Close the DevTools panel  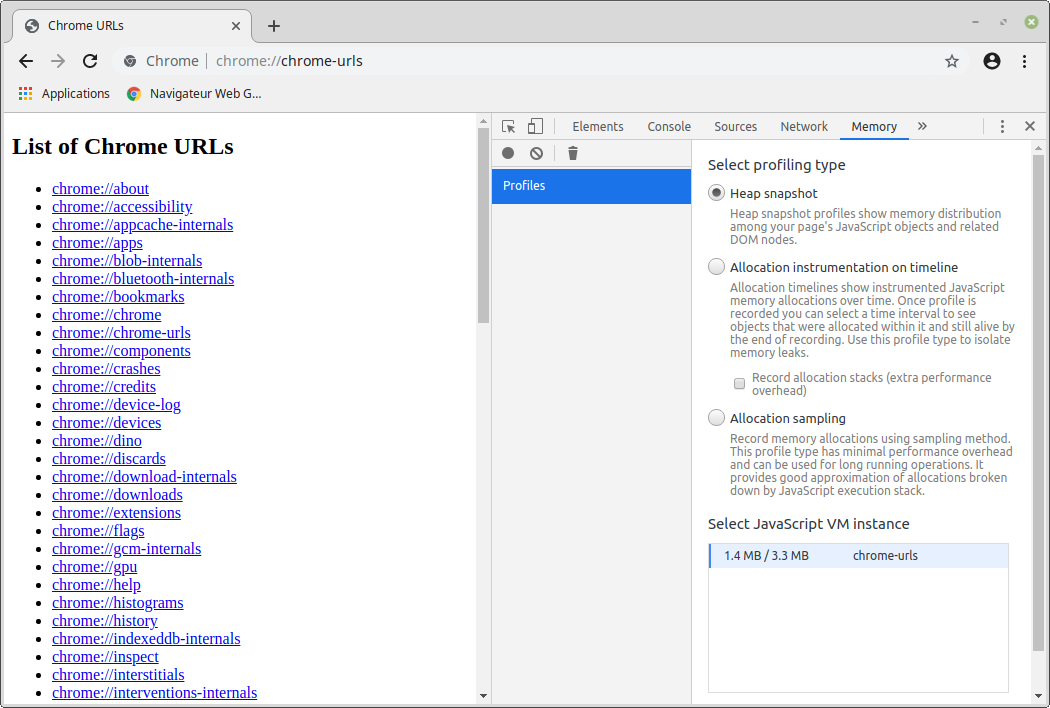(1029, 127)
